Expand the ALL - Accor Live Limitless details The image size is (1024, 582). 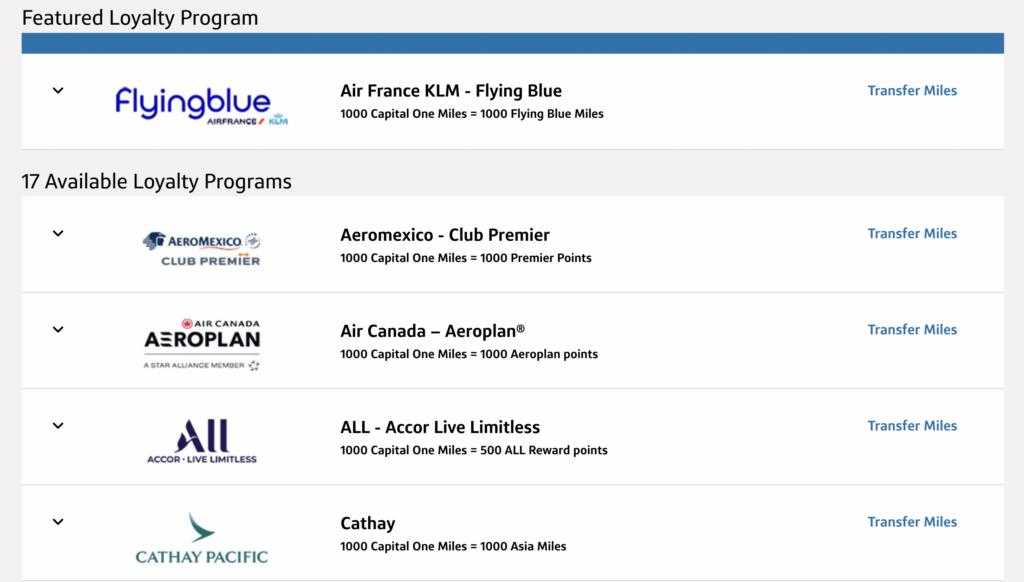(57, 425)
